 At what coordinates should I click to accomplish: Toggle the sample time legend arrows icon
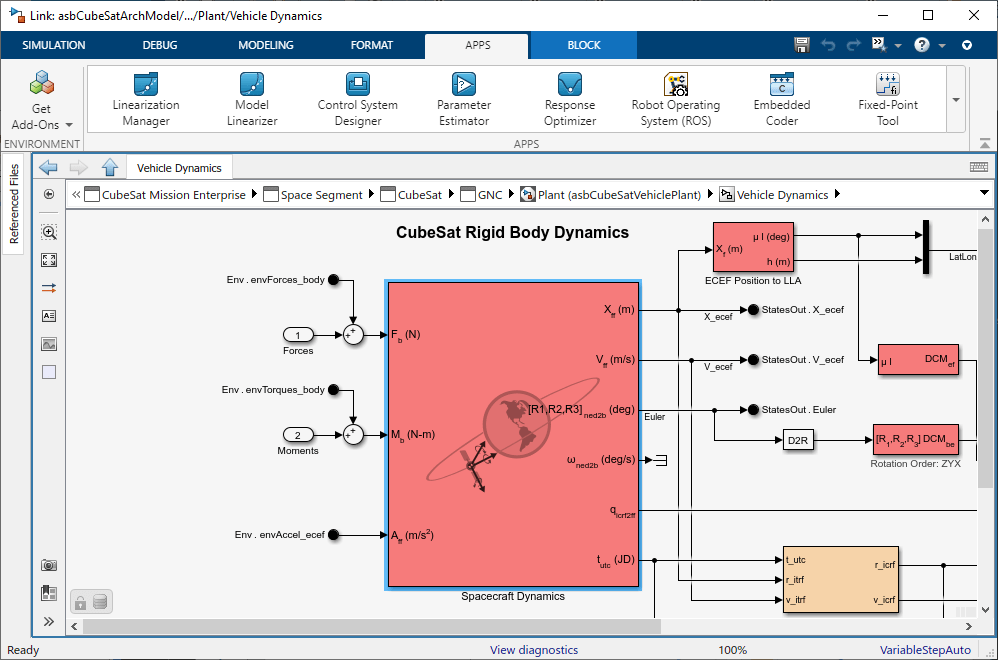pyautogui.click(x=49, y=288)
